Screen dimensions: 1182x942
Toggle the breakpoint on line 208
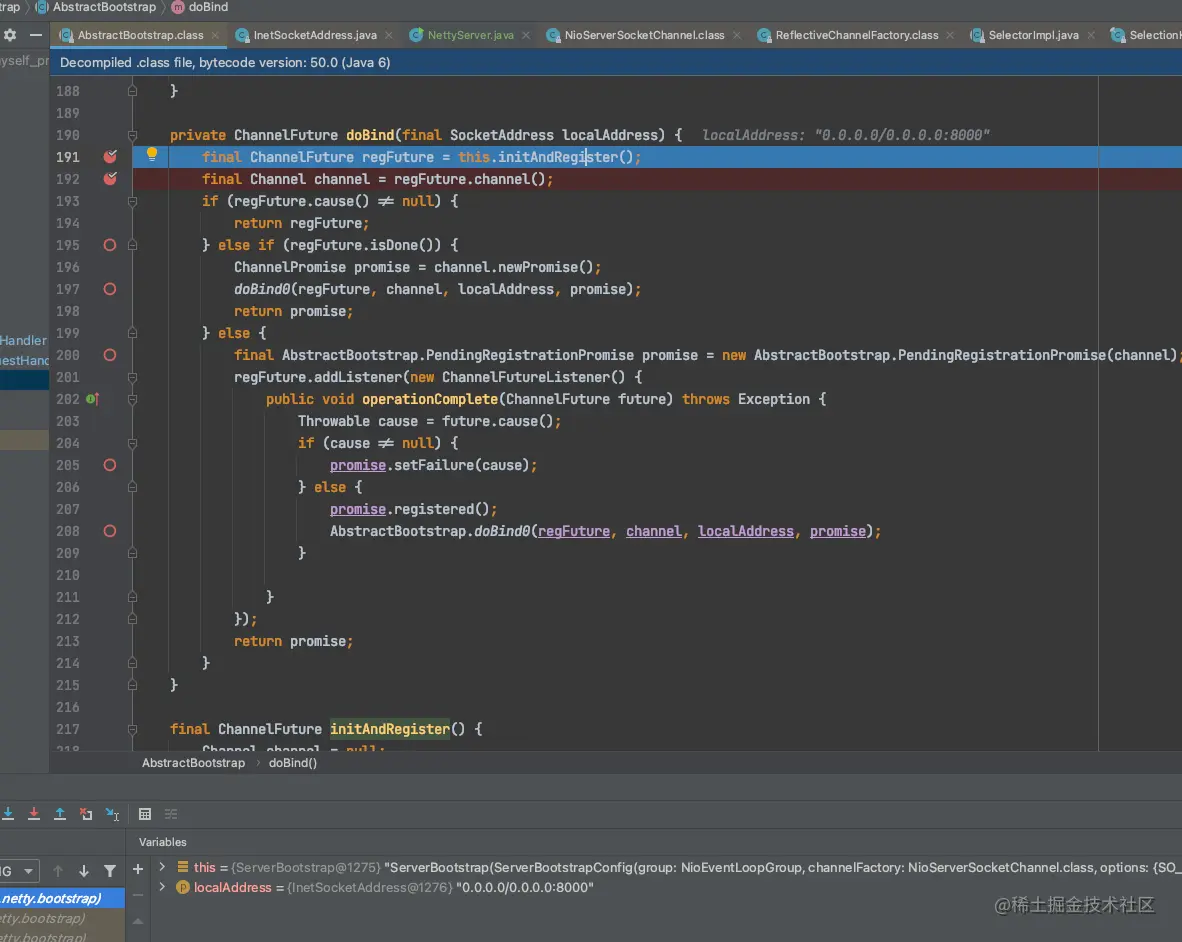point(110,531)
